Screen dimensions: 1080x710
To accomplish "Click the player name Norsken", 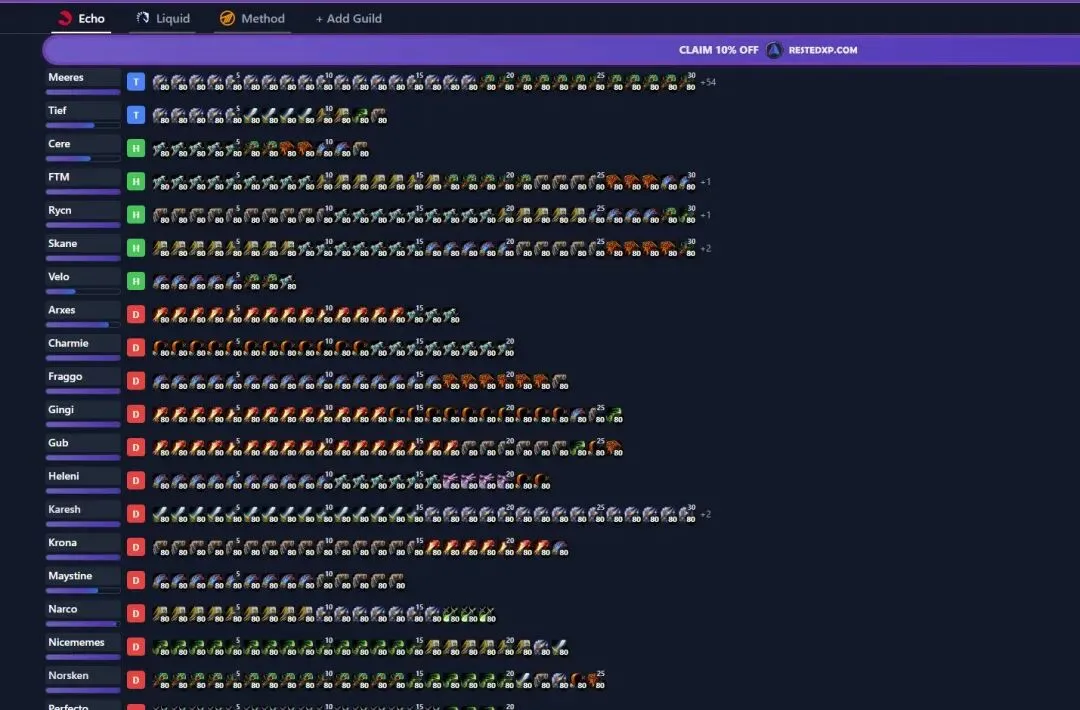I will point(68,676).
